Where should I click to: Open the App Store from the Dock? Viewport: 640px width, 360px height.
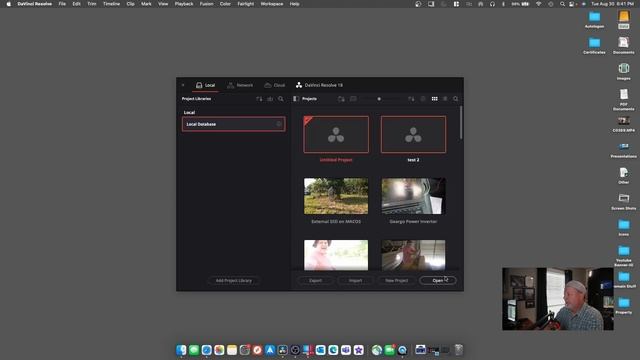coord(270,350)
